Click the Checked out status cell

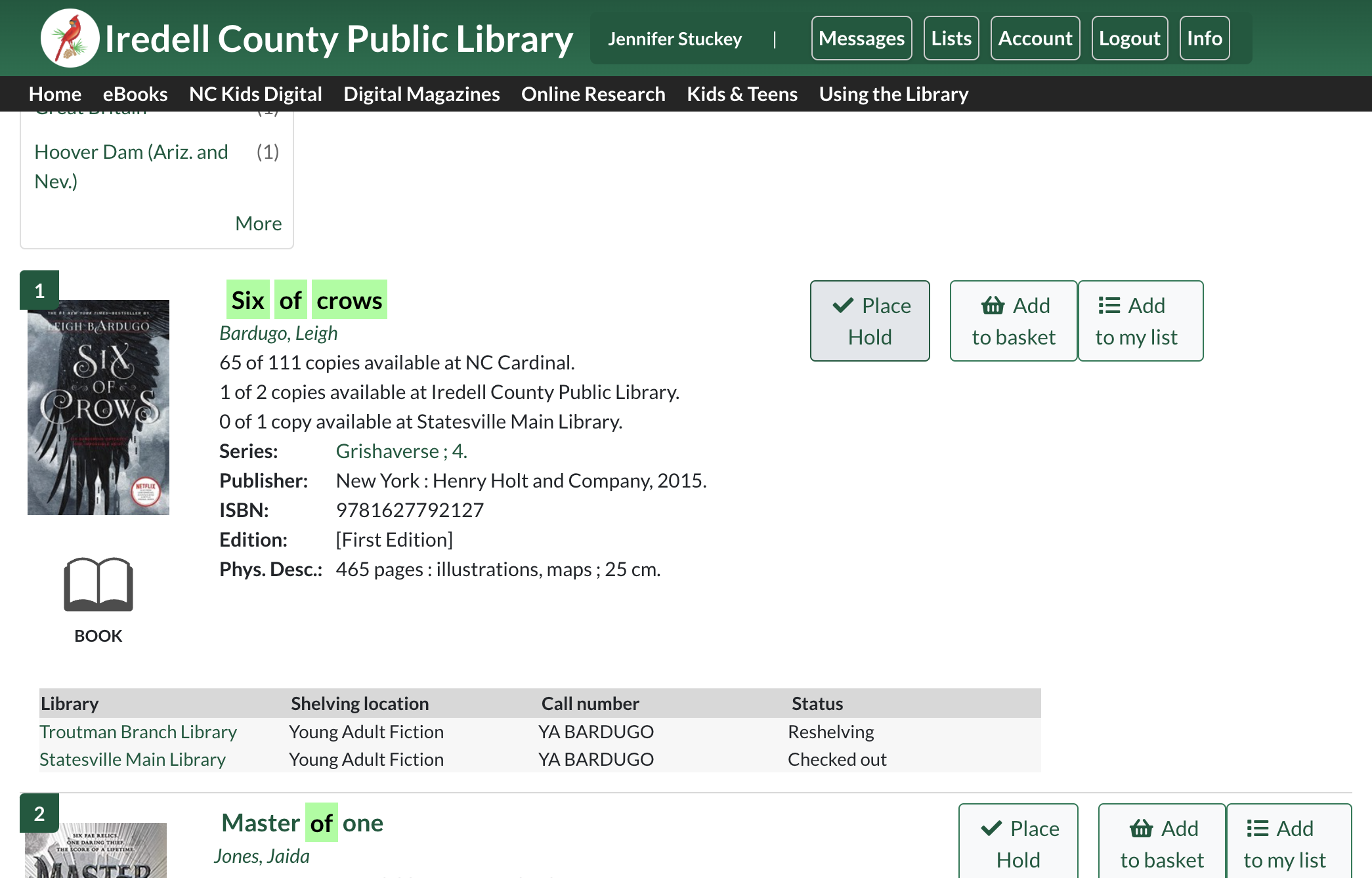click(x=837, y=759)
